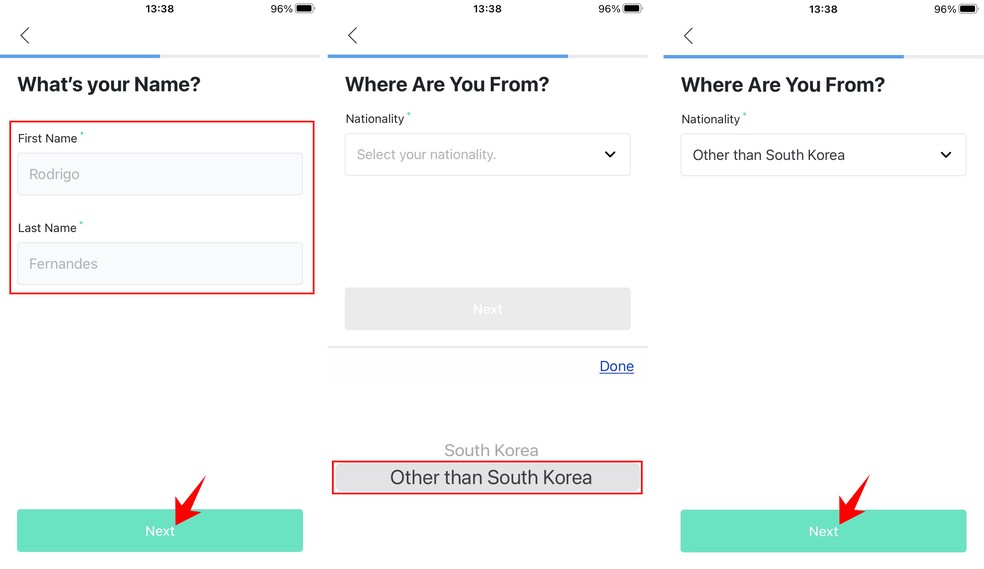Click chevron beside selected "Other than South Korea" field
984x569 pixels.
click(x=946, y=155)
